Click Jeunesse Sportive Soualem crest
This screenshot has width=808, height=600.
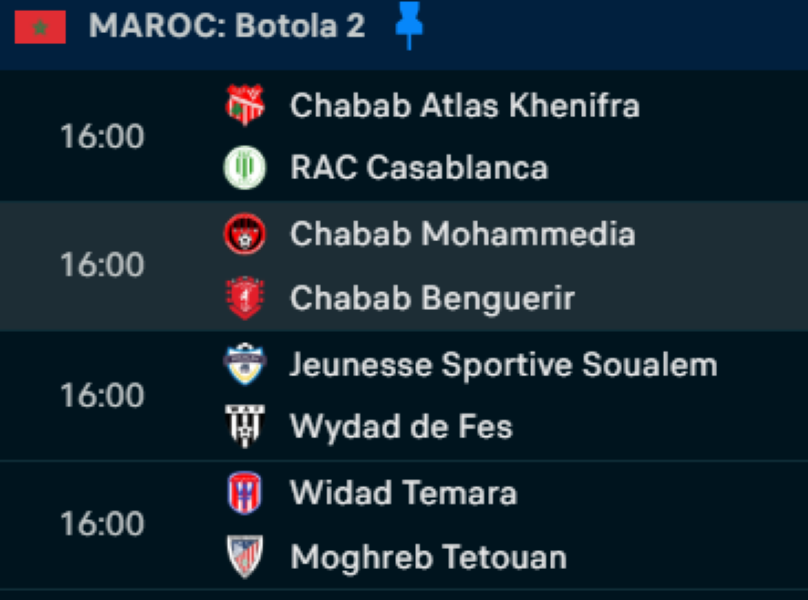(x=244, y=364)
